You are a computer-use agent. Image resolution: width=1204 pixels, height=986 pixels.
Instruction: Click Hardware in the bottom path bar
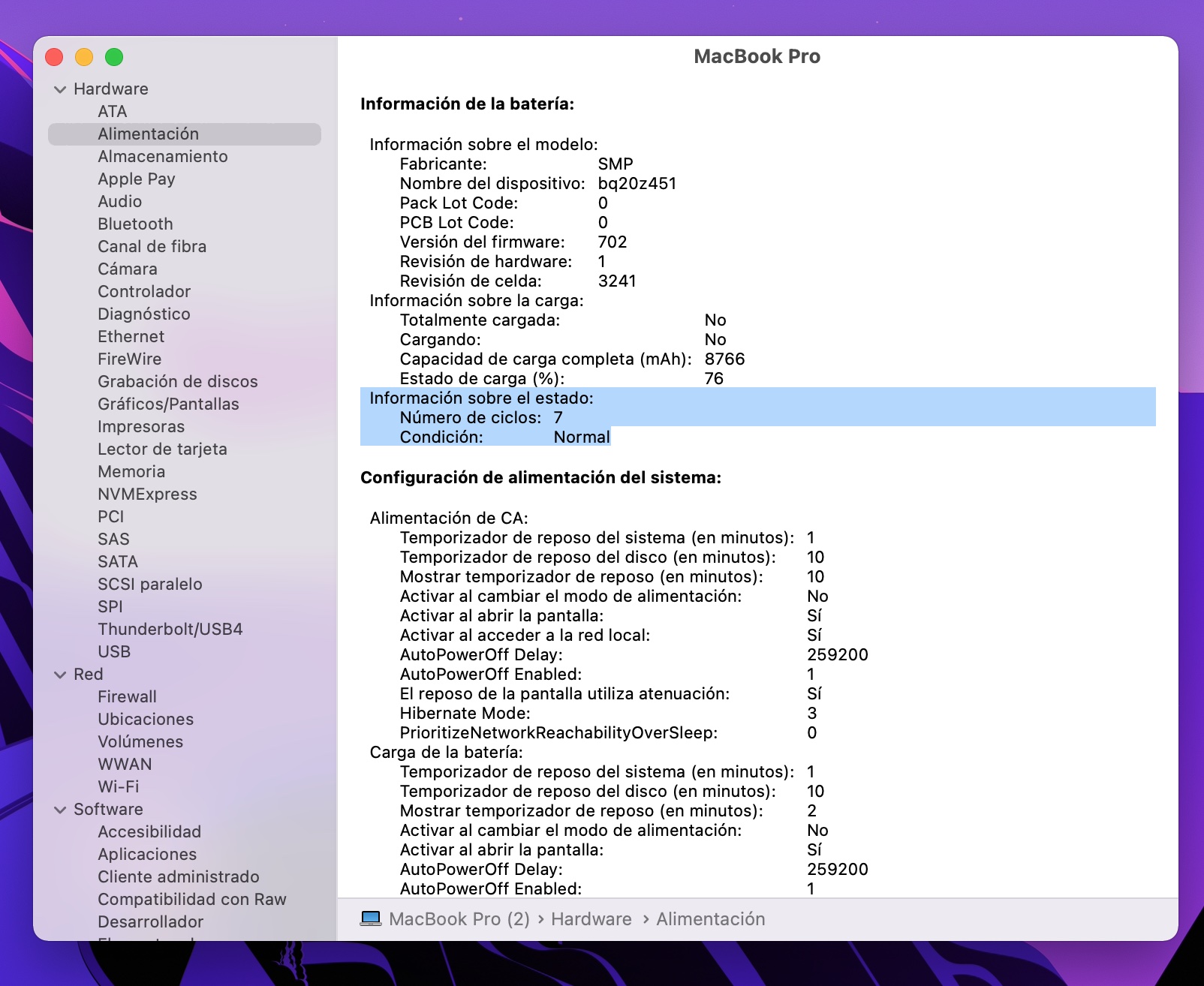click(591, 918)
